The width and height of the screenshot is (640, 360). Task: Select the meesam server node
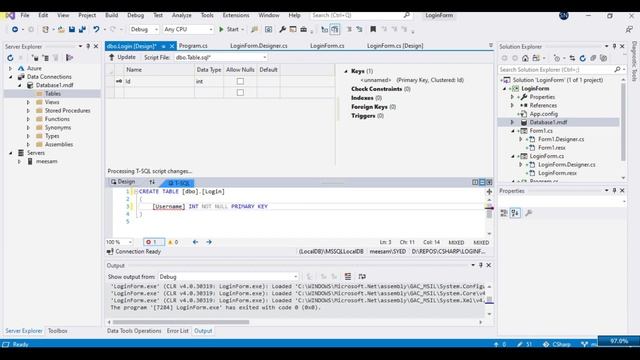click(47, 162)
